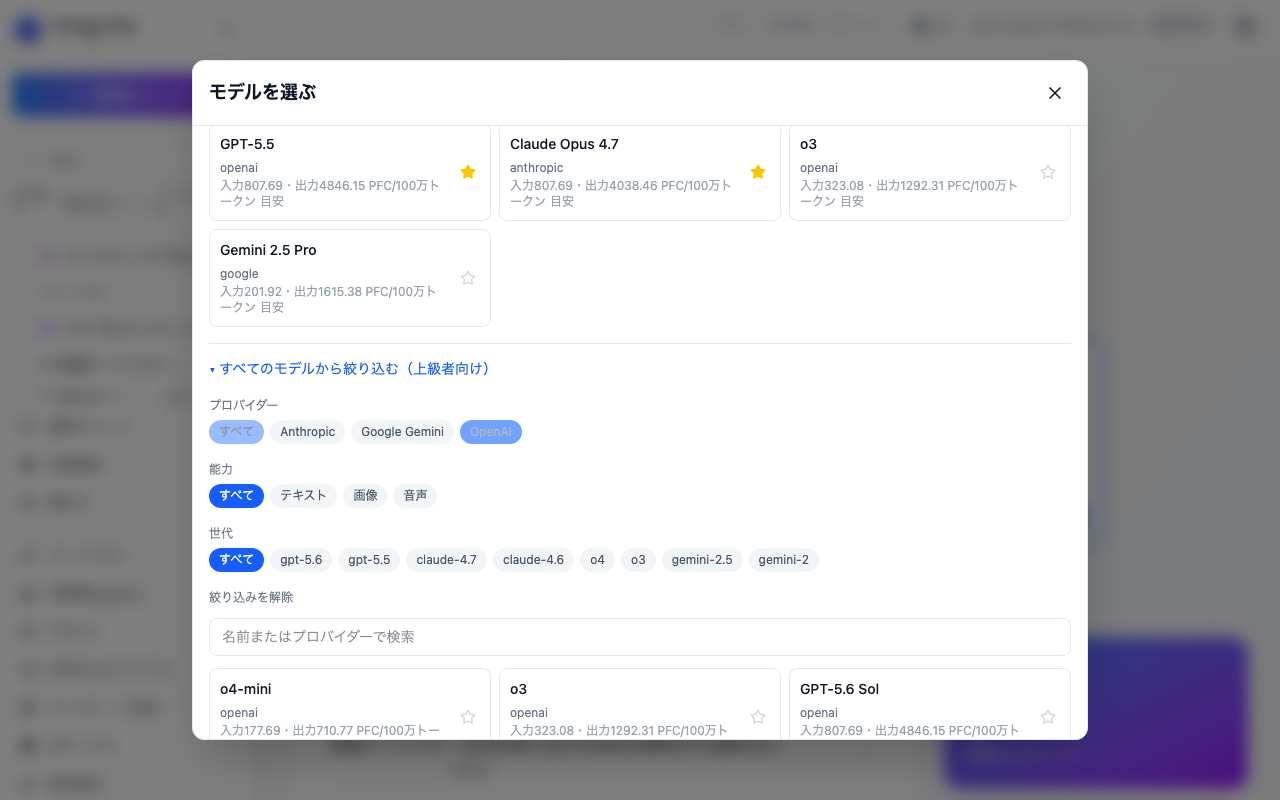Screen dimensions: 1280x800
Task: Filter generation by gpt-5.6 chip
Action: (x=301, y=560)
